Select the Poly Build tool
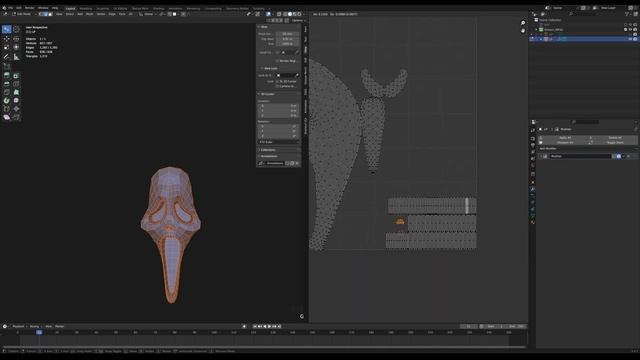The width and height of the screenshot is (640, 360). click(16, 92)
